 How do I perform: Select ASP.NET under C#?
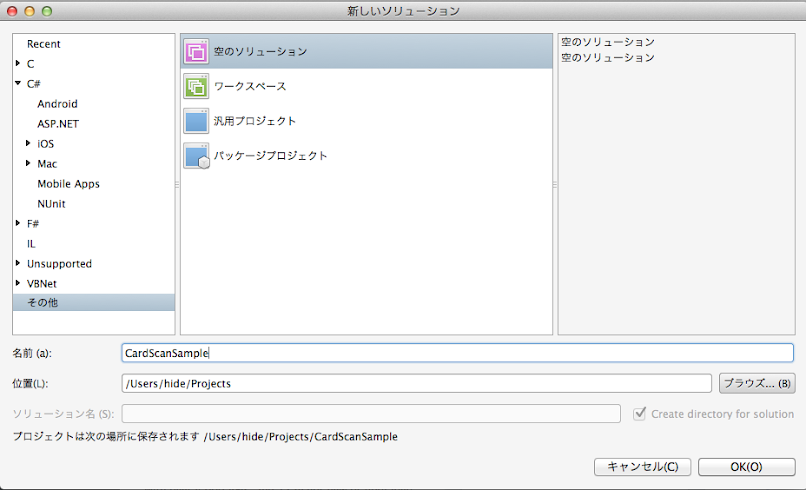(x=58, y=124)
